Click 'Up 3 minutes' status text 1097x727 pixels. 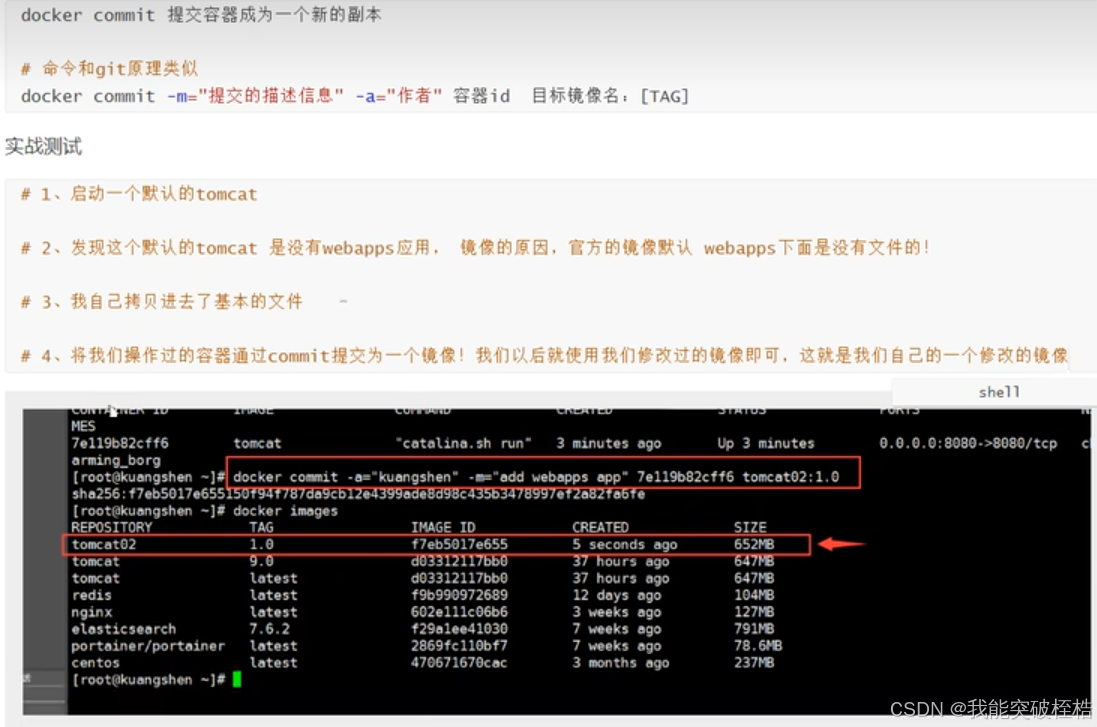pos(766,443)
